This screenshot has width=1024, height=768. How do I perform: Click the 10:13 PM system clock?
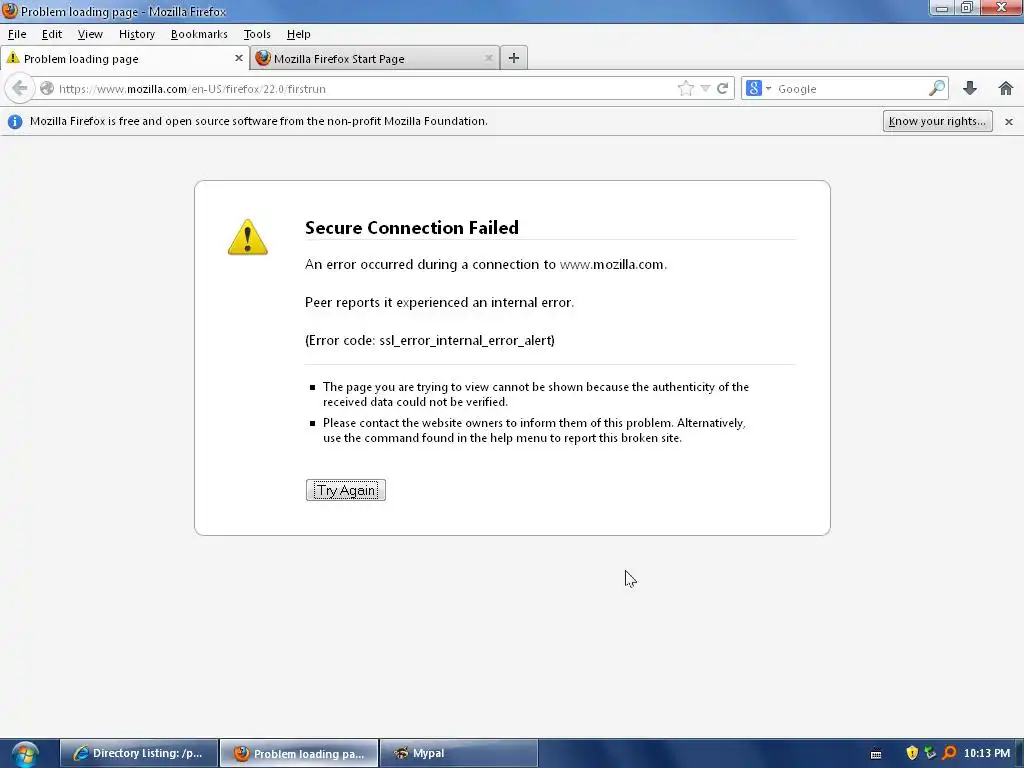(x=986, y=753)
